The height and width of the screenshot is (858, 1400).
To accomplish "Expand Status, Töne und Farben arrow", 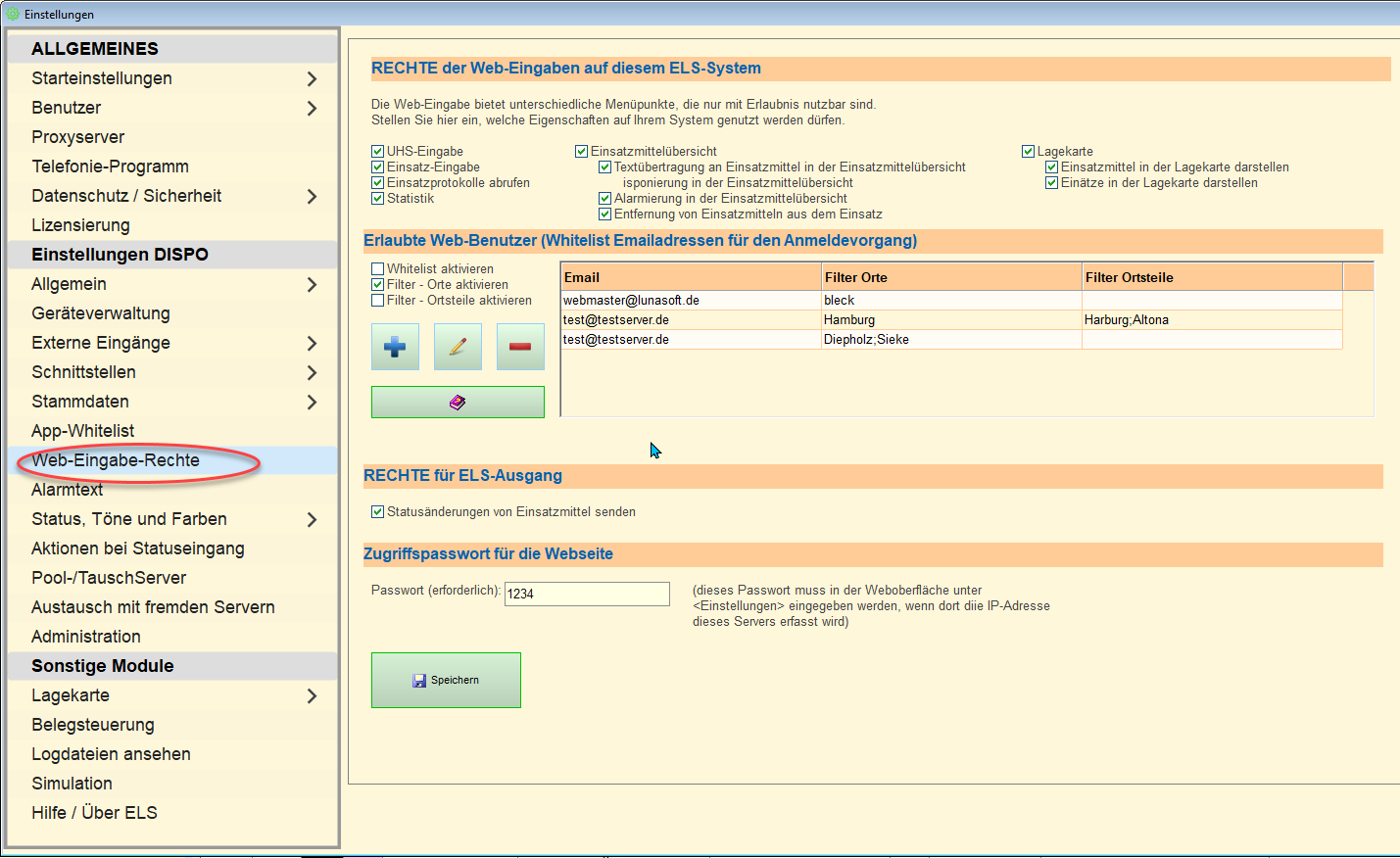I will 312,519.
